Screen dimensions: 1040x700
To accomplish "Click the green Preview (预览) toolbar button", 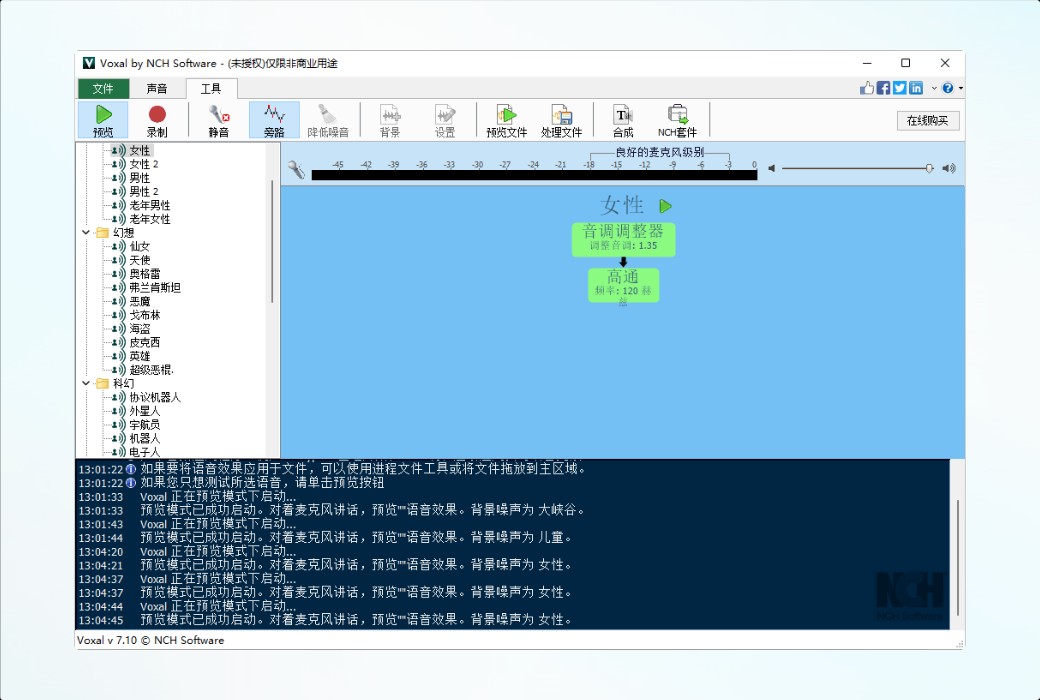I will tap(103, 120).
